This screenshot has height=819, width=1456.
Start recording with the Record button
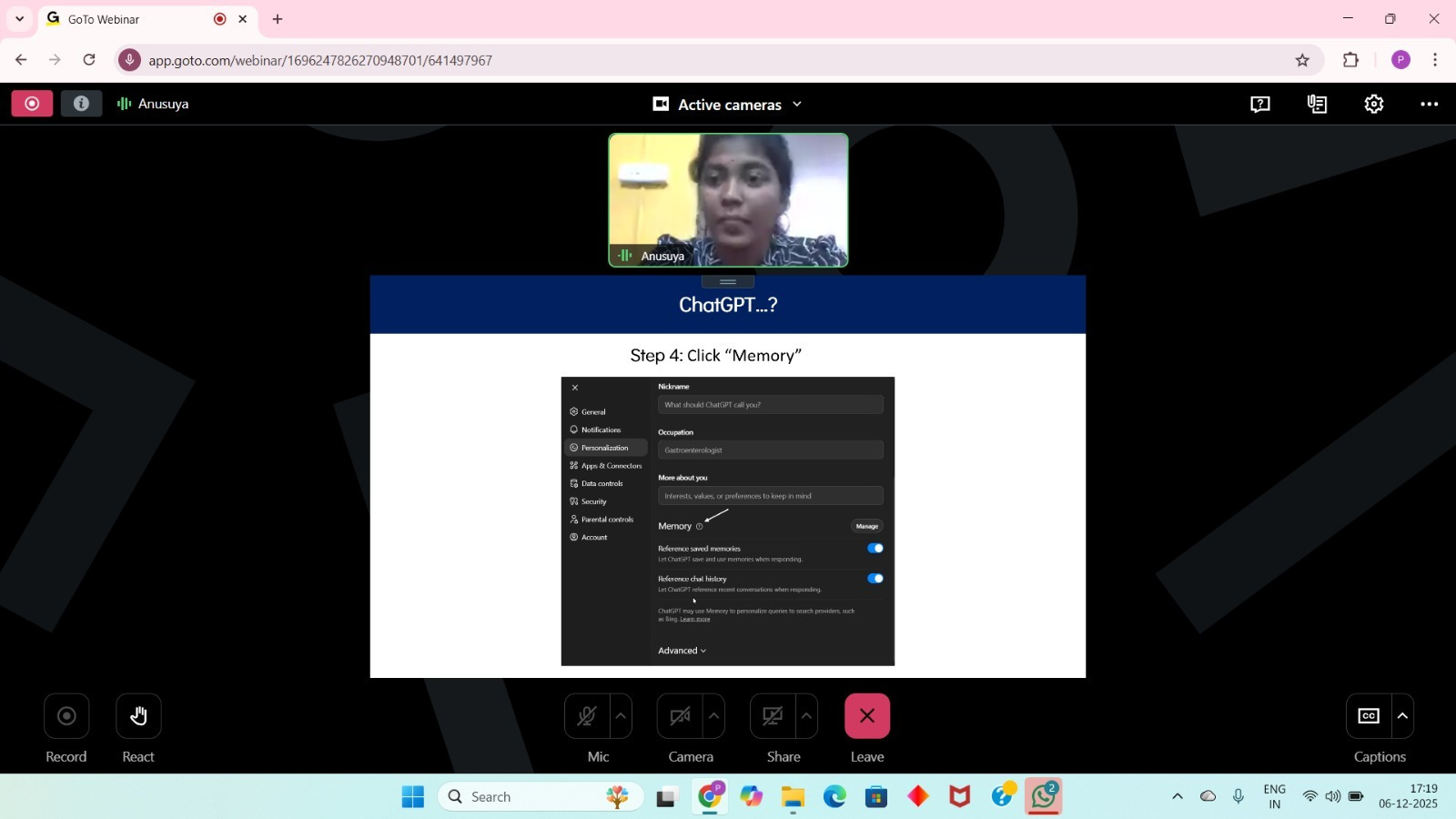(x=66, y=716)
